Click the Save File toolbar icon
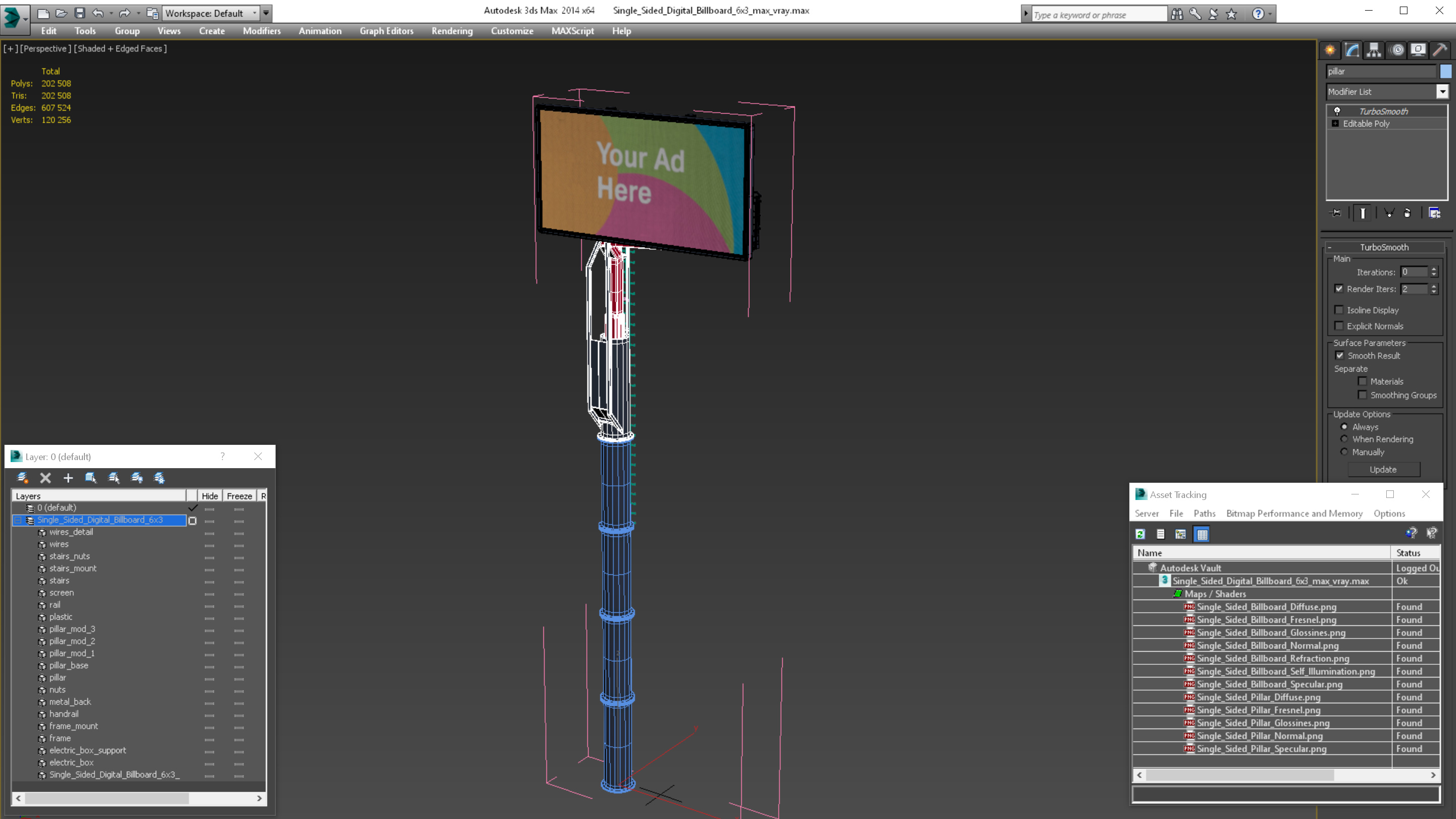This screenshot has width=1456, height=819. 80,13
